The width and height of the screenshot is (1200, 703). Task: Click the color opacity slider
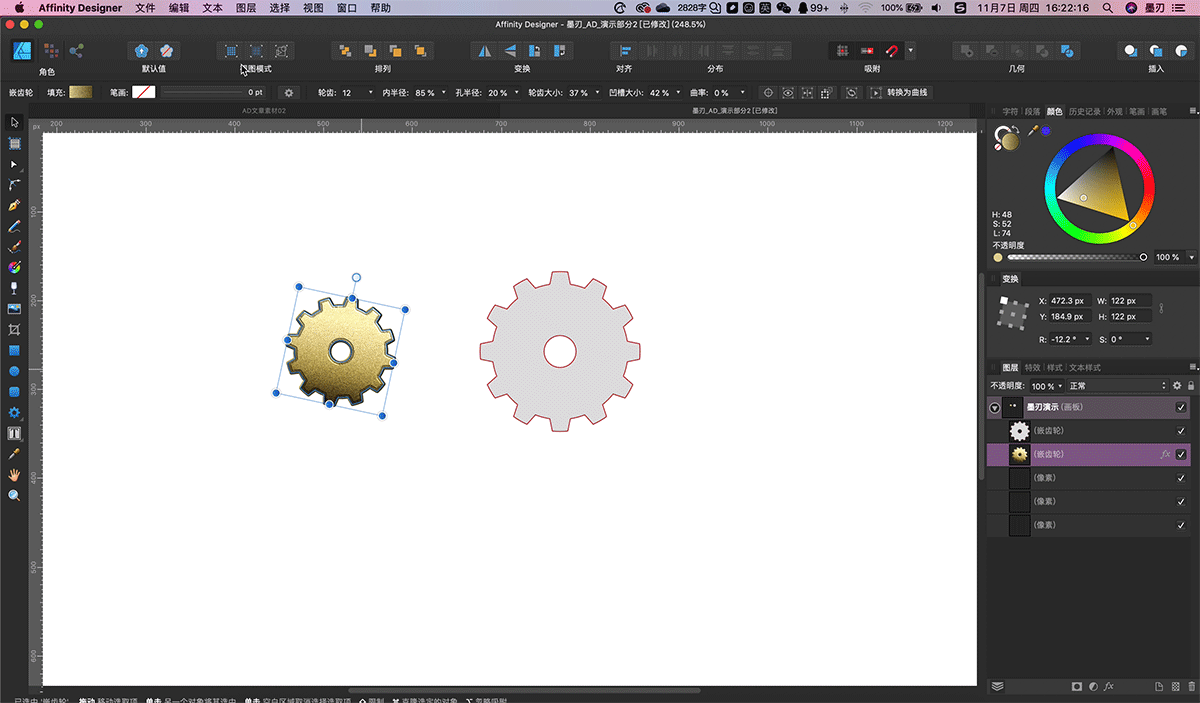[x=1076, y=257]
